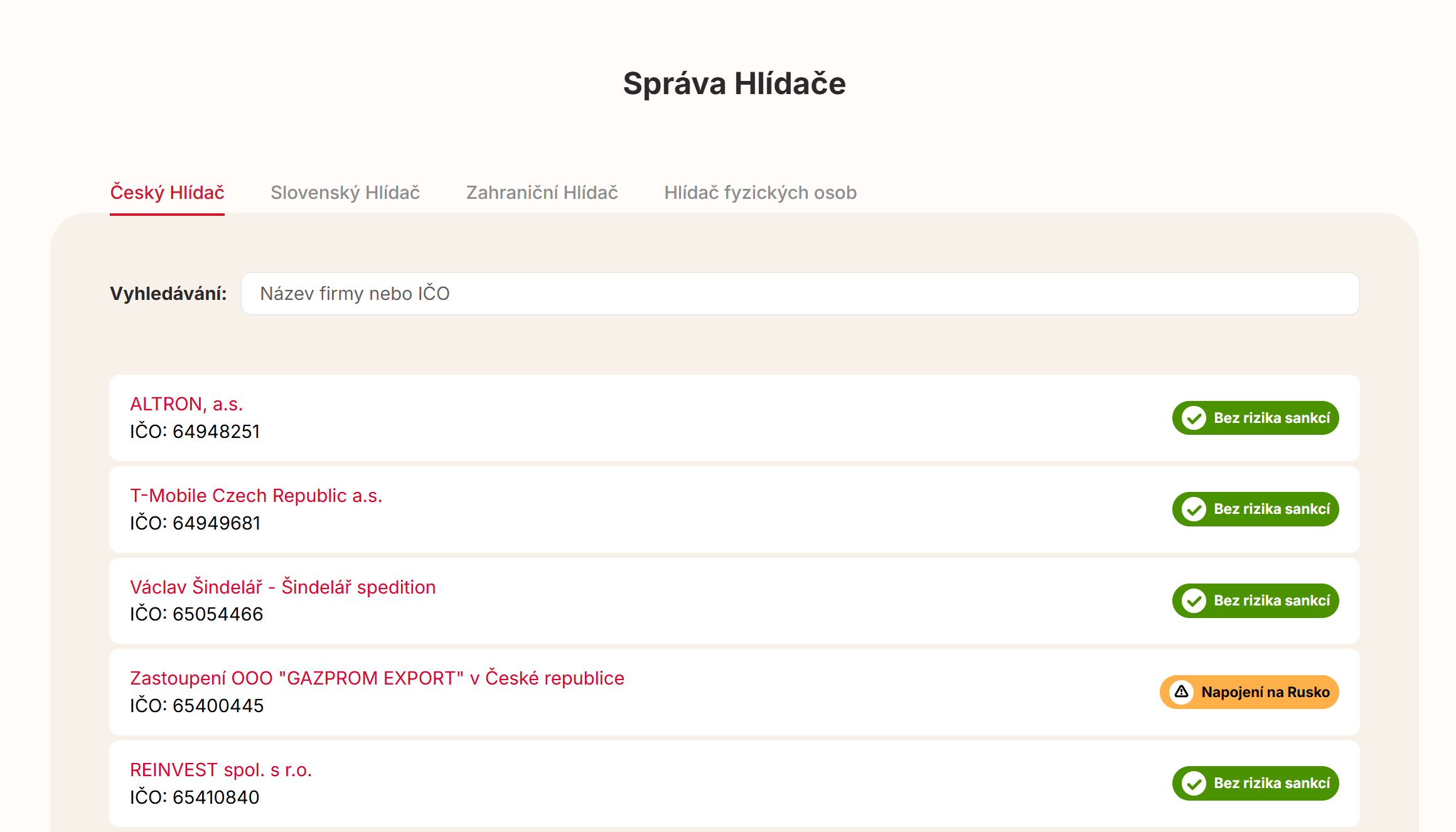Switch to Zahraniční Hlídač tab
Viewport: 1456px width, 832px height.
(542, 193)
